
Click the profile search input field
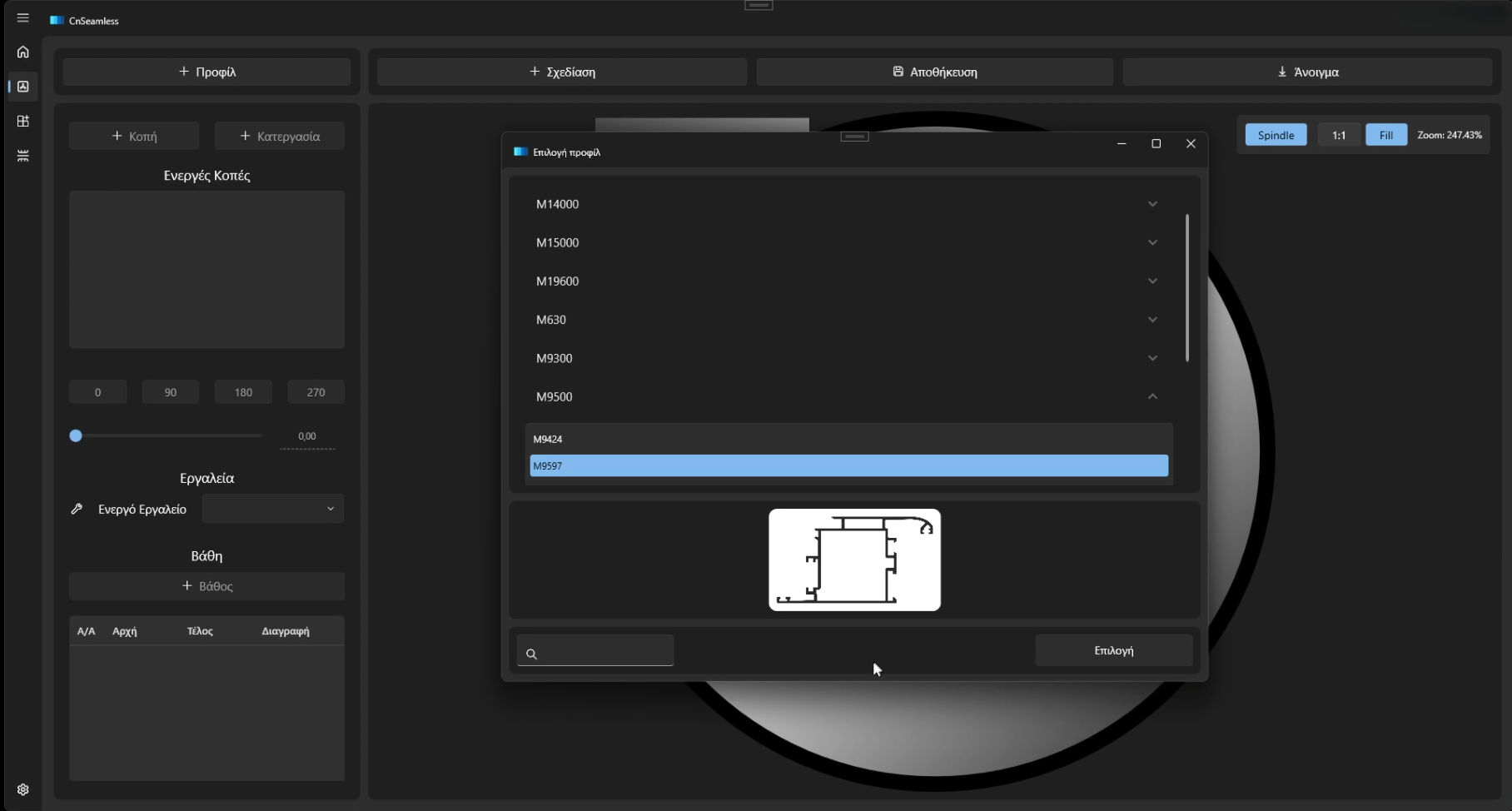(x=595, y=650)
